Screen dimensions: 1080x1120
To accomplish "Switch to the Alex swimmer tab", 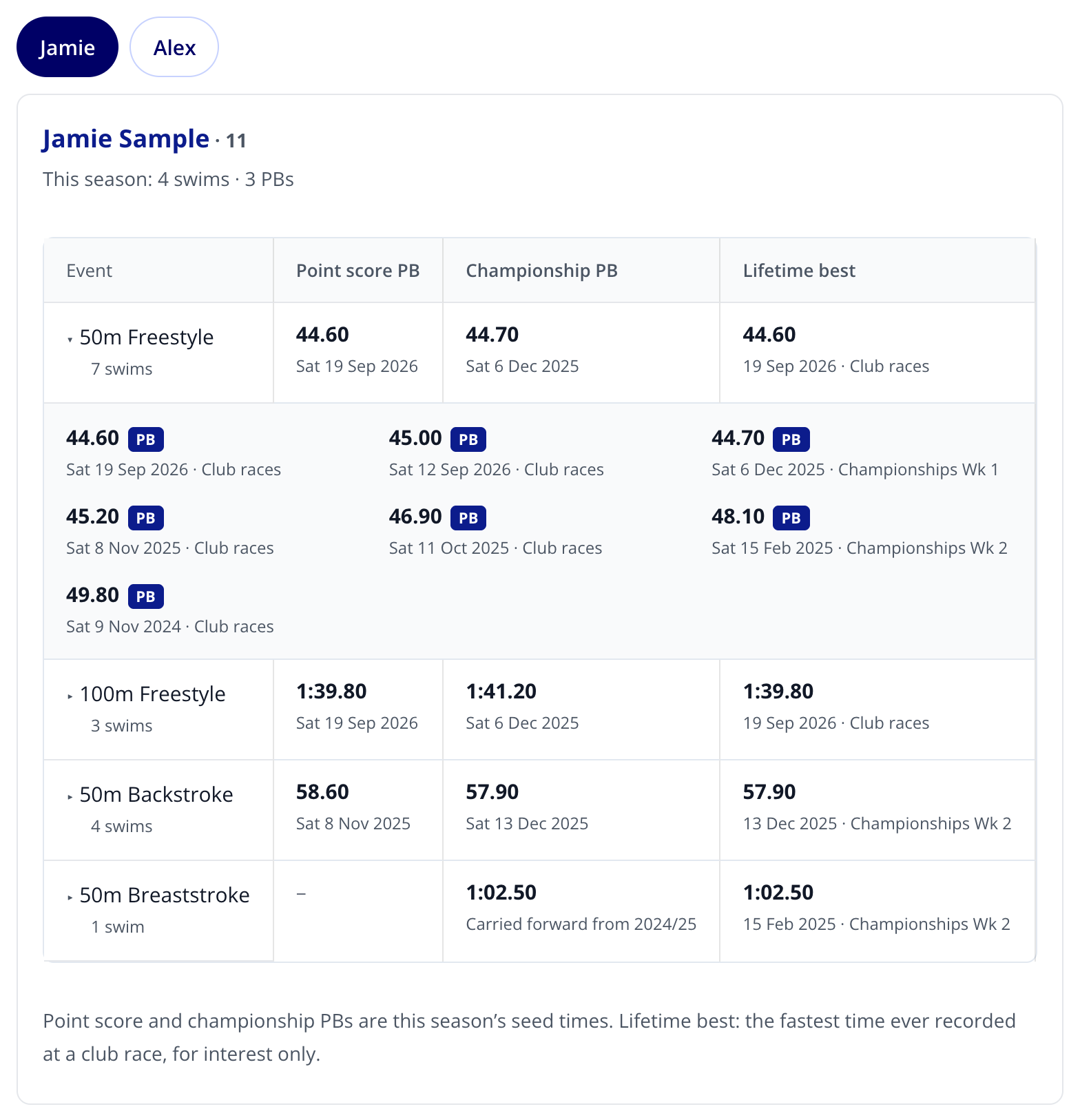I will 174,47.
